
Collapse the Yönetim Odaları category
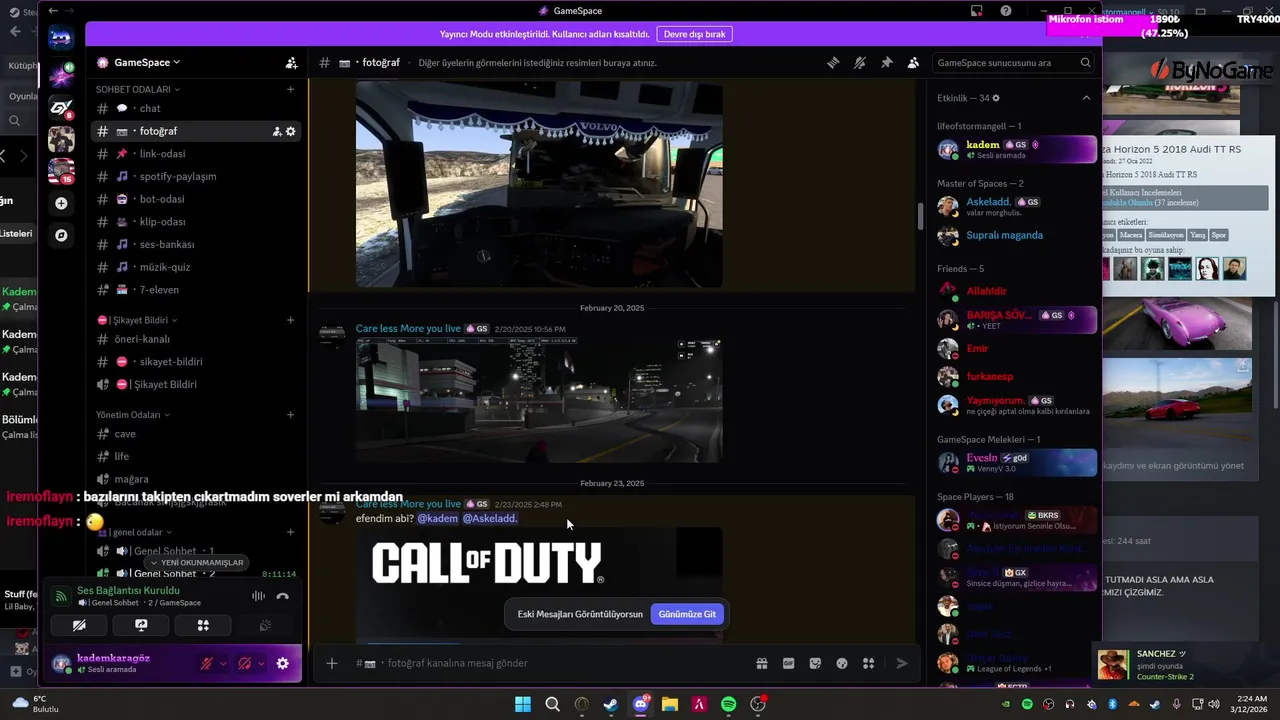tap(133, 414)
